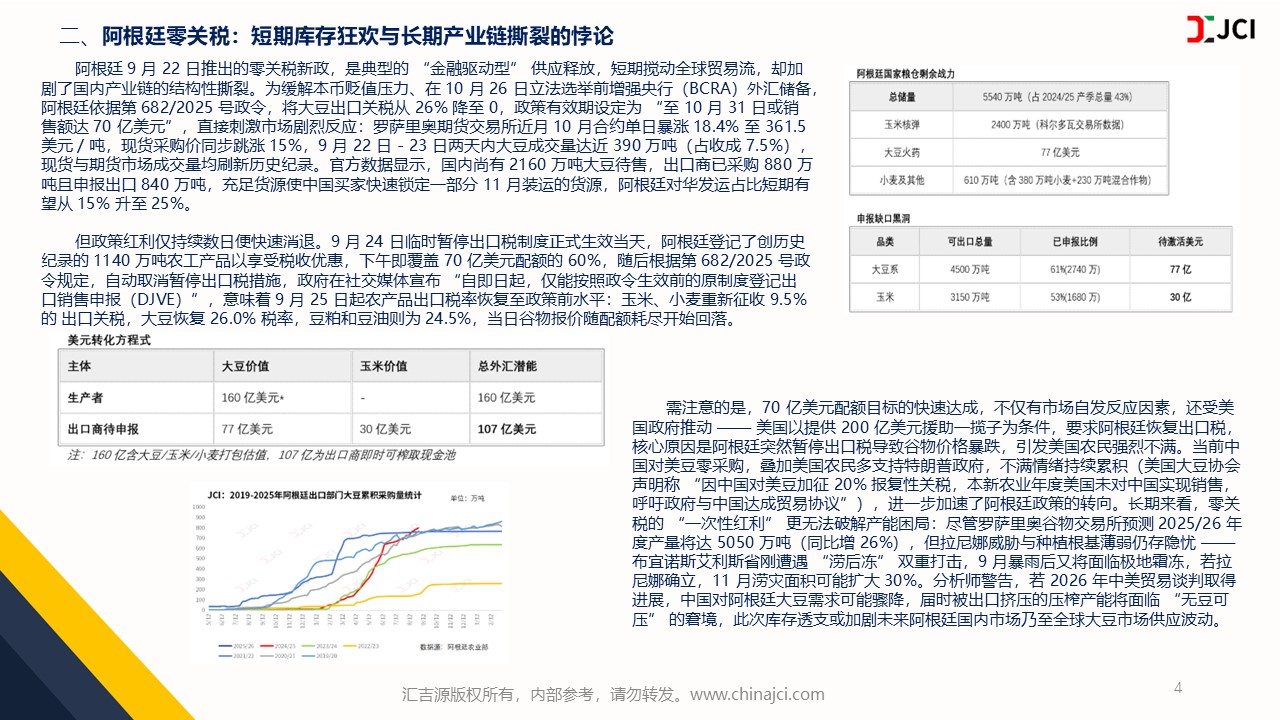Select the 待激活美元 column header
Viewport: 1280px width, 720px height.
click(x=1180, y=241)
